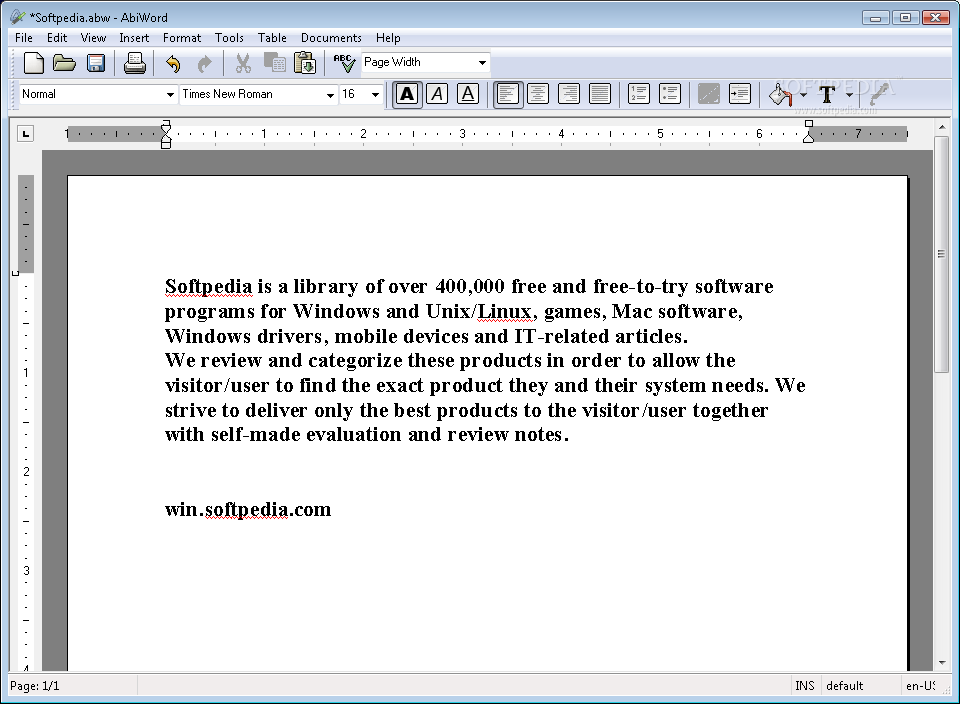
Task: Open the Format menu
Action: point(182,38)
